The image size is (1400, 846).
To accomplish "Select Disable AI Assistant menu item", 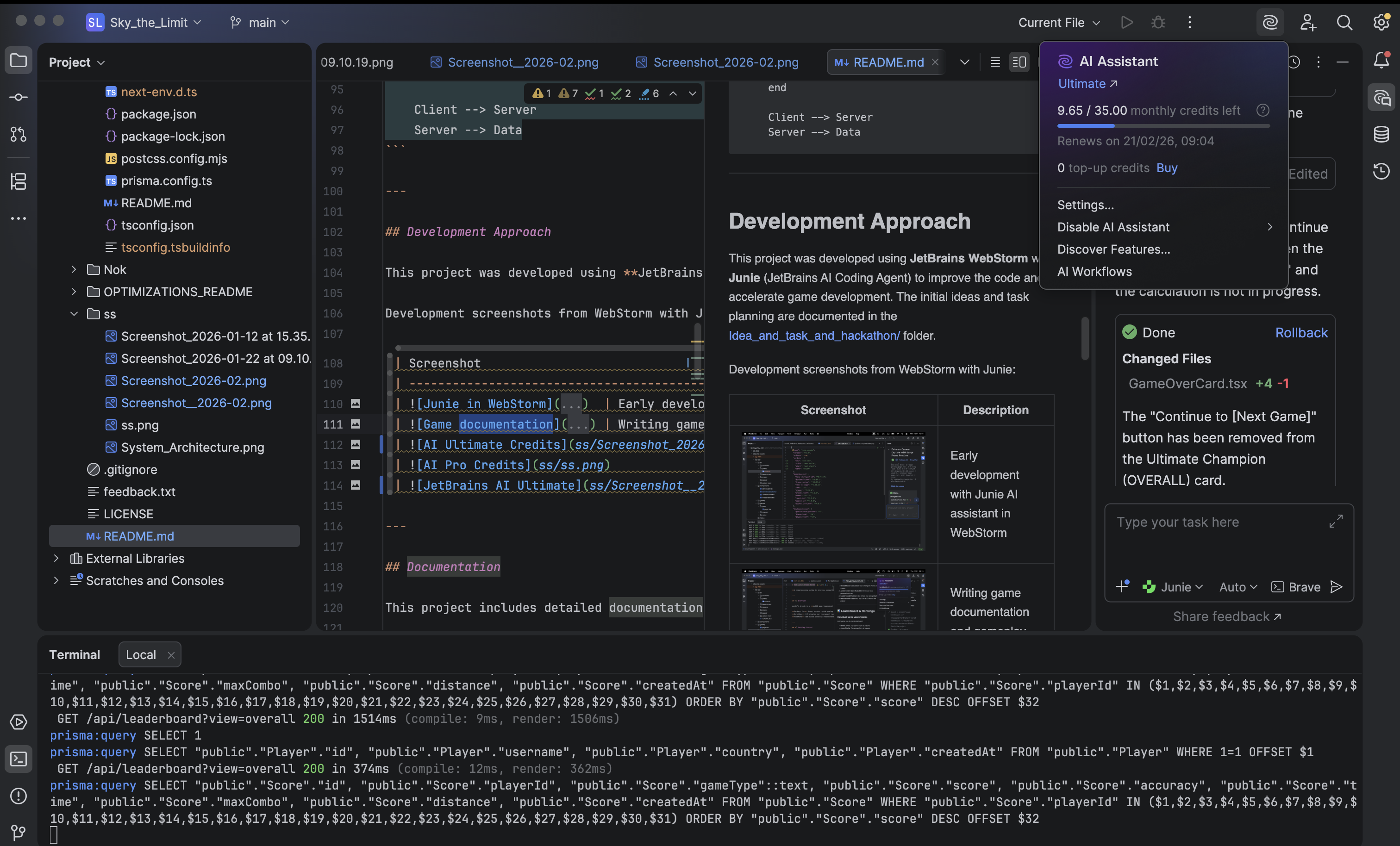I will [1113, 227].
